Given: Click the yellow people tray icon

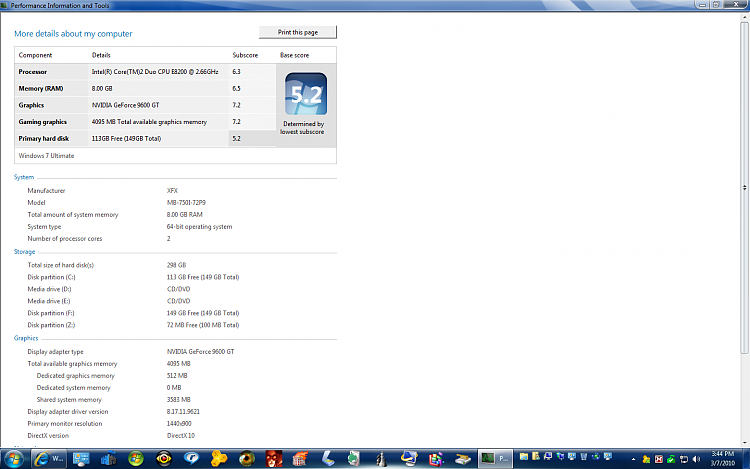Looking at the screenshot, I should (646, 459).
